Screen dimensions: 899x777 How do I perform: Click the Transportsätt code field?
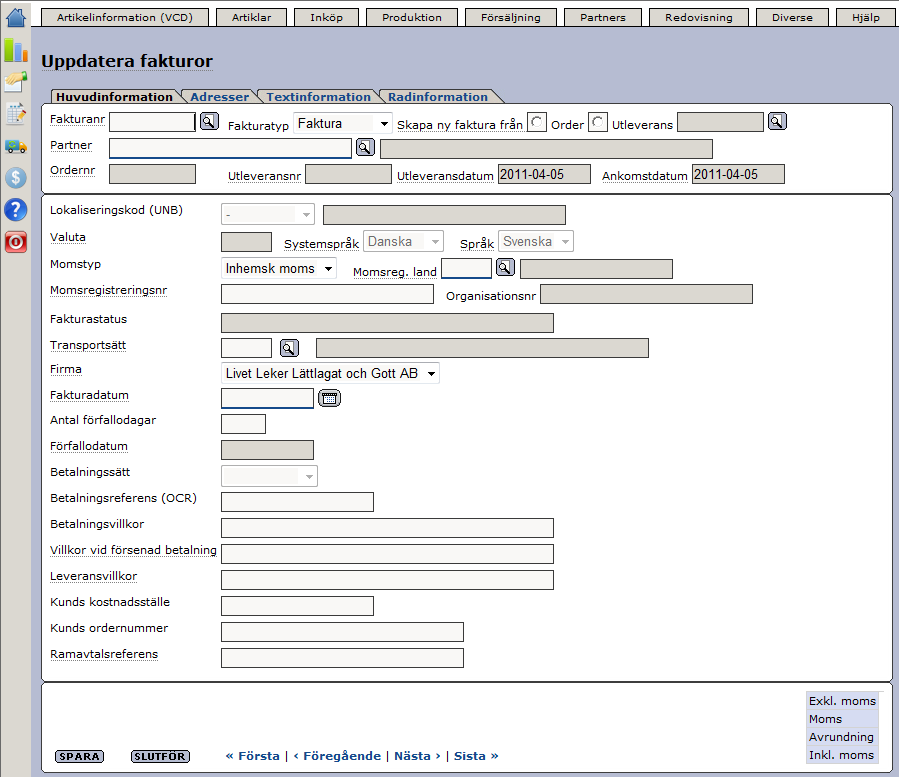tap(247, 347)
